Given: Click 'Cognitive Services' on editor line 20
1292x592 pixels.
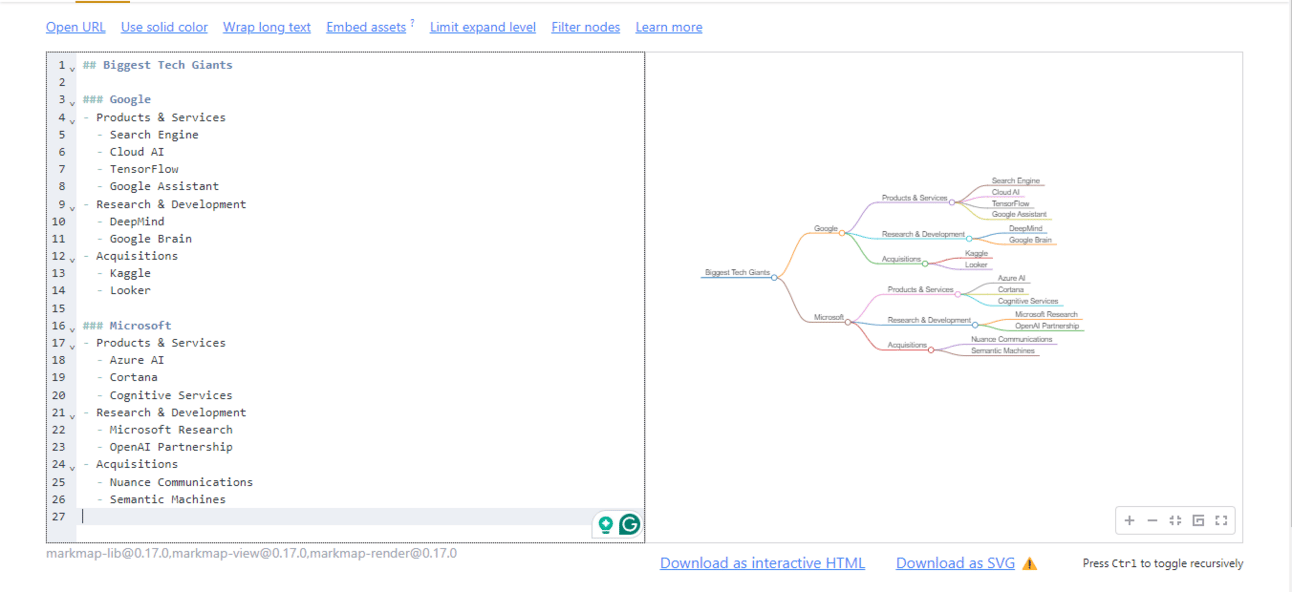Looking at the screenshot, I should pyautogui.click(x=171, y=395).
